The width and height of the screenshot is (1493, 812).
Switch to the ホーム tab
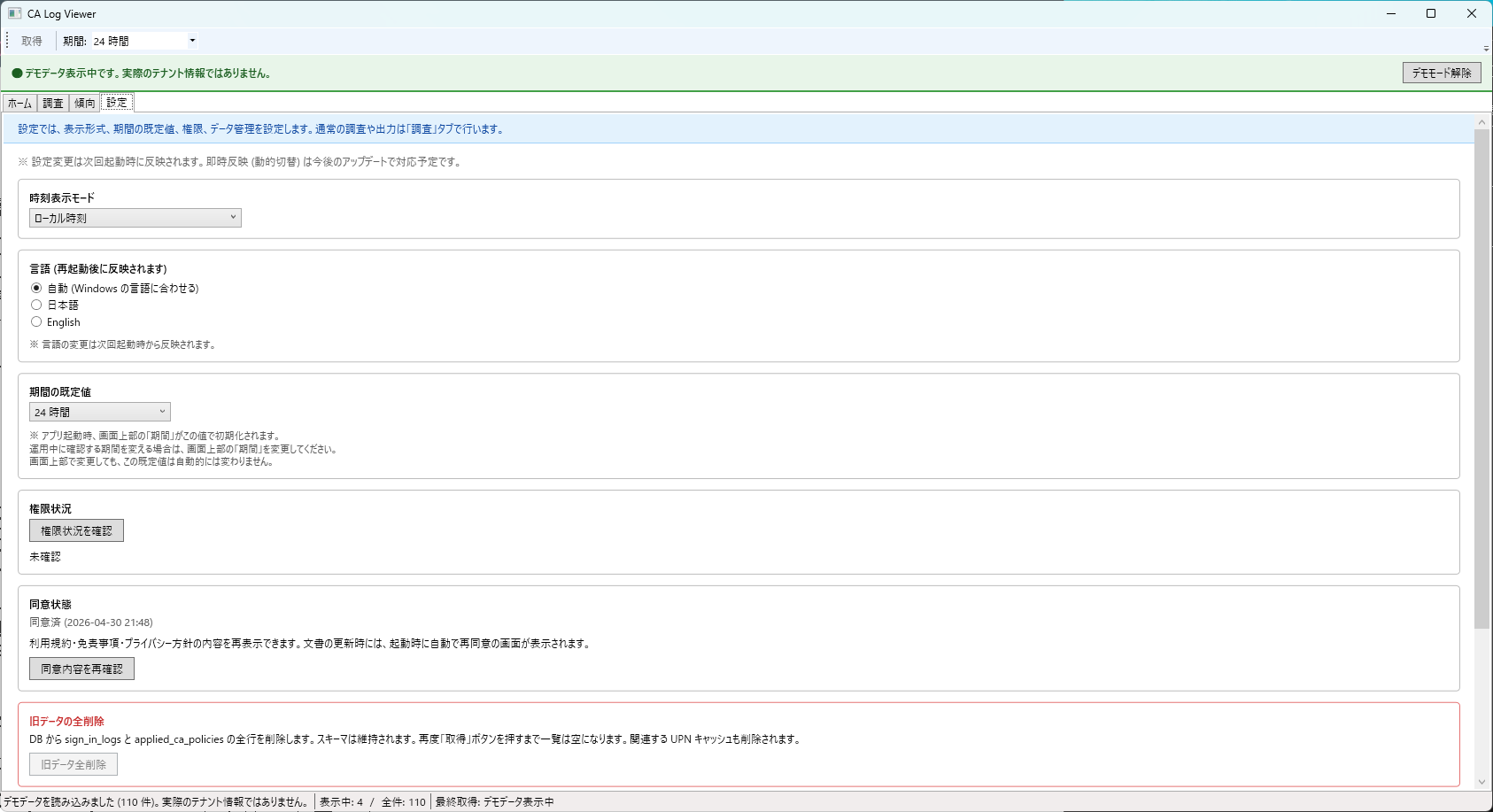pyautogui.click(x=20, y=103)
